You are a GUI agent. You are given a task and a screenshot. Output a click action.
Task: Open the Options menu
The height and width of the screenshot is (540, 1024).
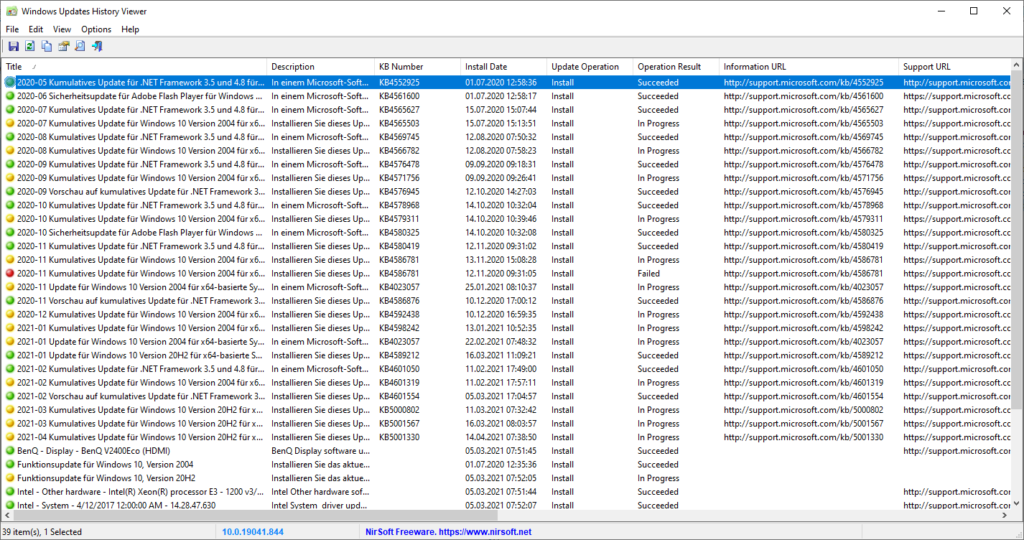click(96, 29)
